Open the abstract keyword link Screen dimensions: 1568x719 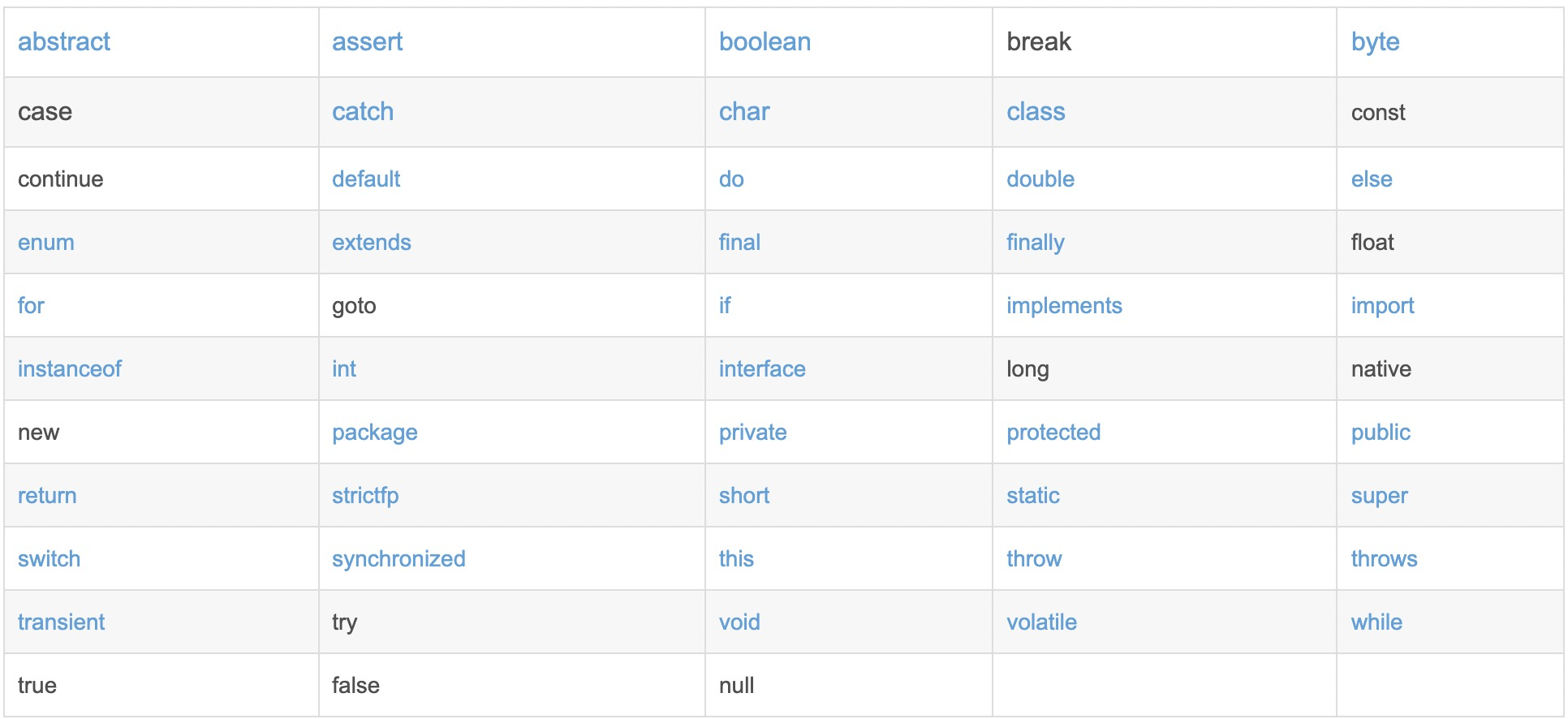pyautogui.click(x=64, y=42)
